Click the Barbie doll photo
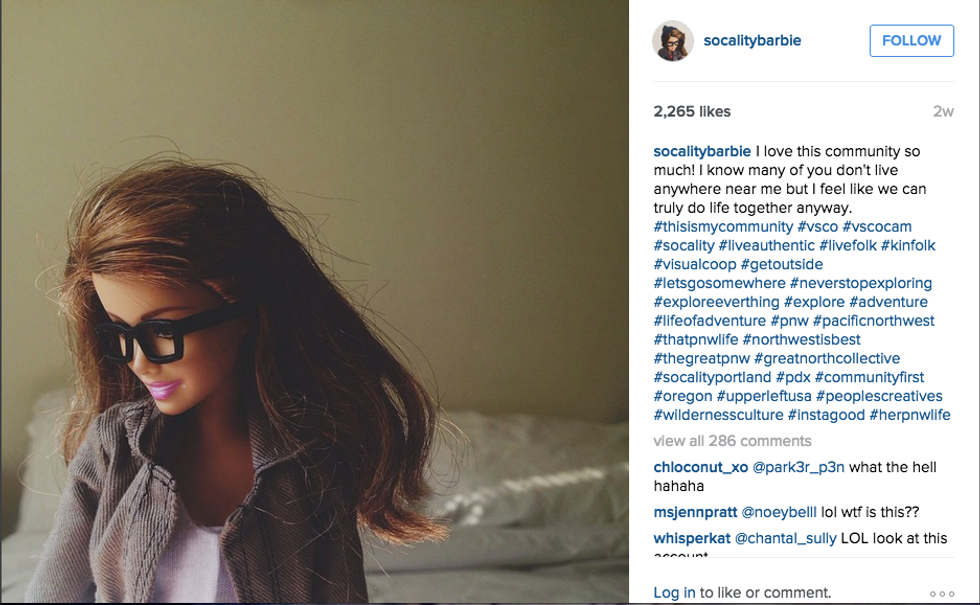Viewport: 980px width, 605px height. point(314,302)
